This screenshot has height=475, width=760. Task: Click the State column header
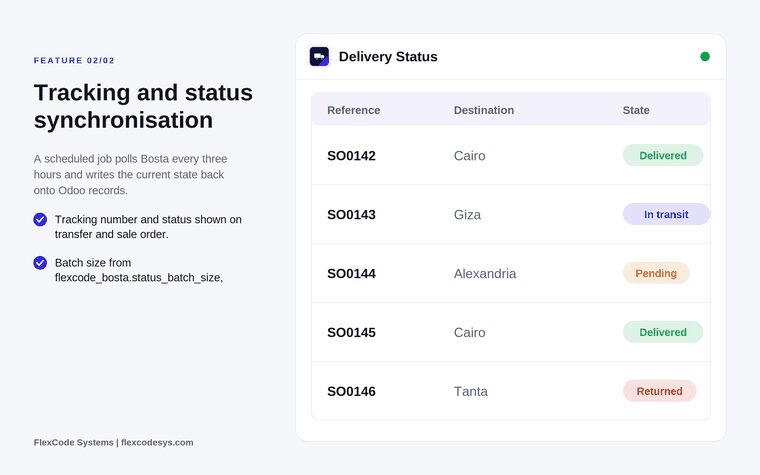[636, 110]
